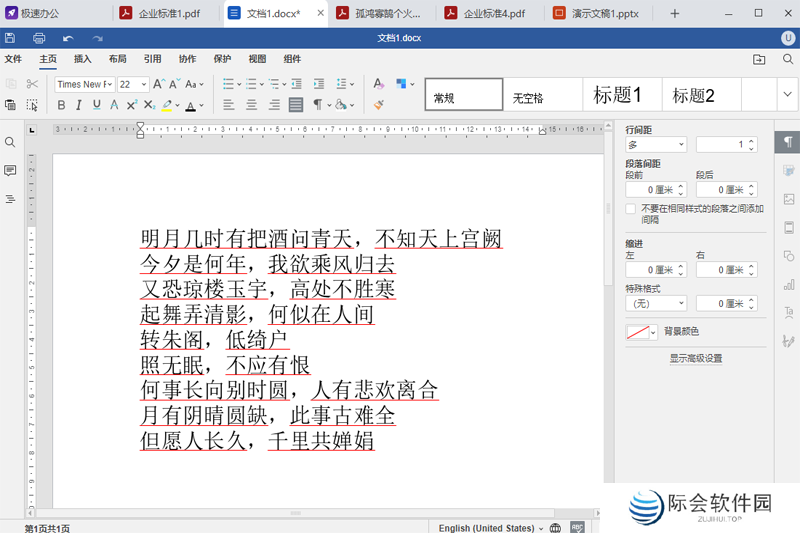Click 显示高级设置 link
This screenshot has width=800, height=533.
[x=695, y=358]
